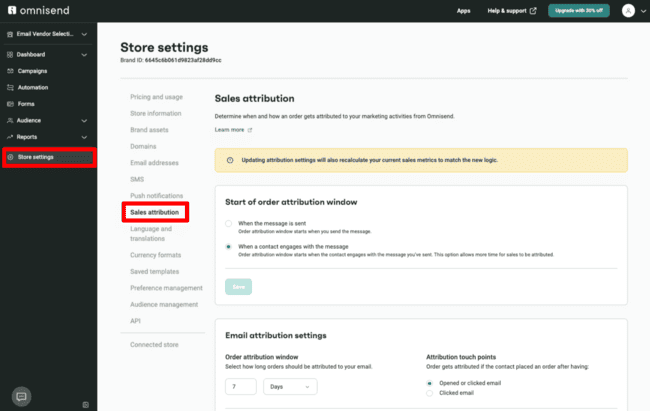Open Audience management settings
650x411 pixels.
tap(164, 304)
